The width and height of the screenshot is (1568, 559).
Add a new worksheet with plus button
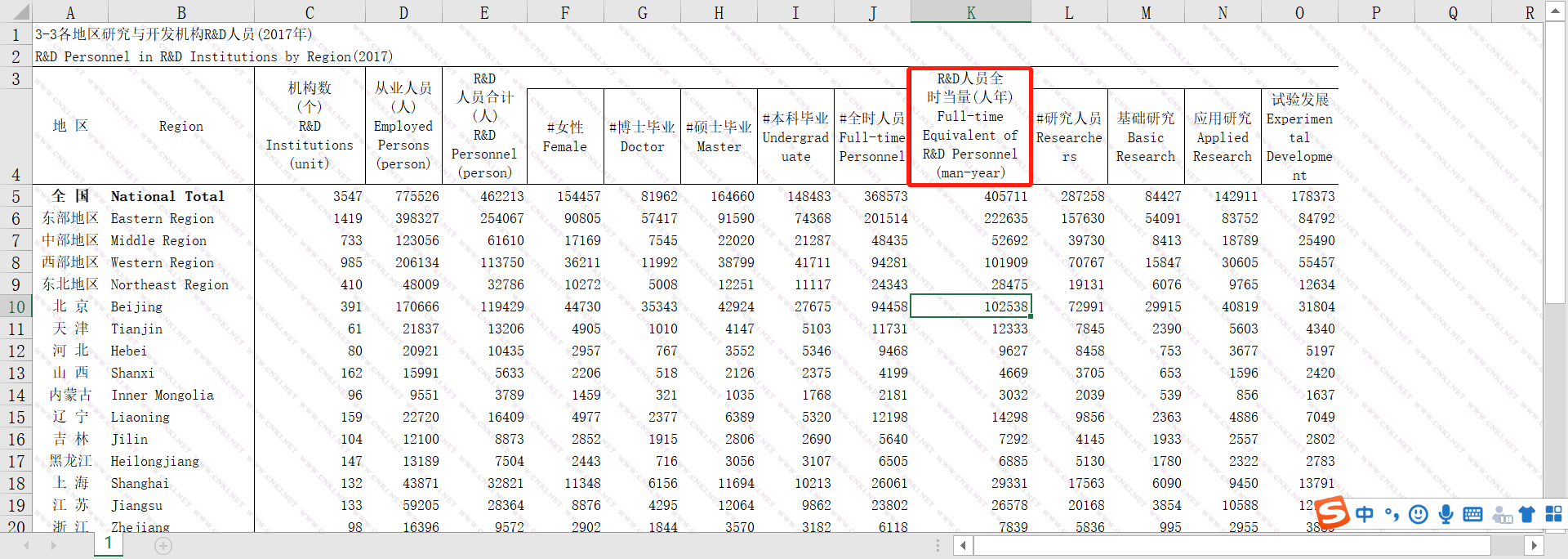point(163,546)
